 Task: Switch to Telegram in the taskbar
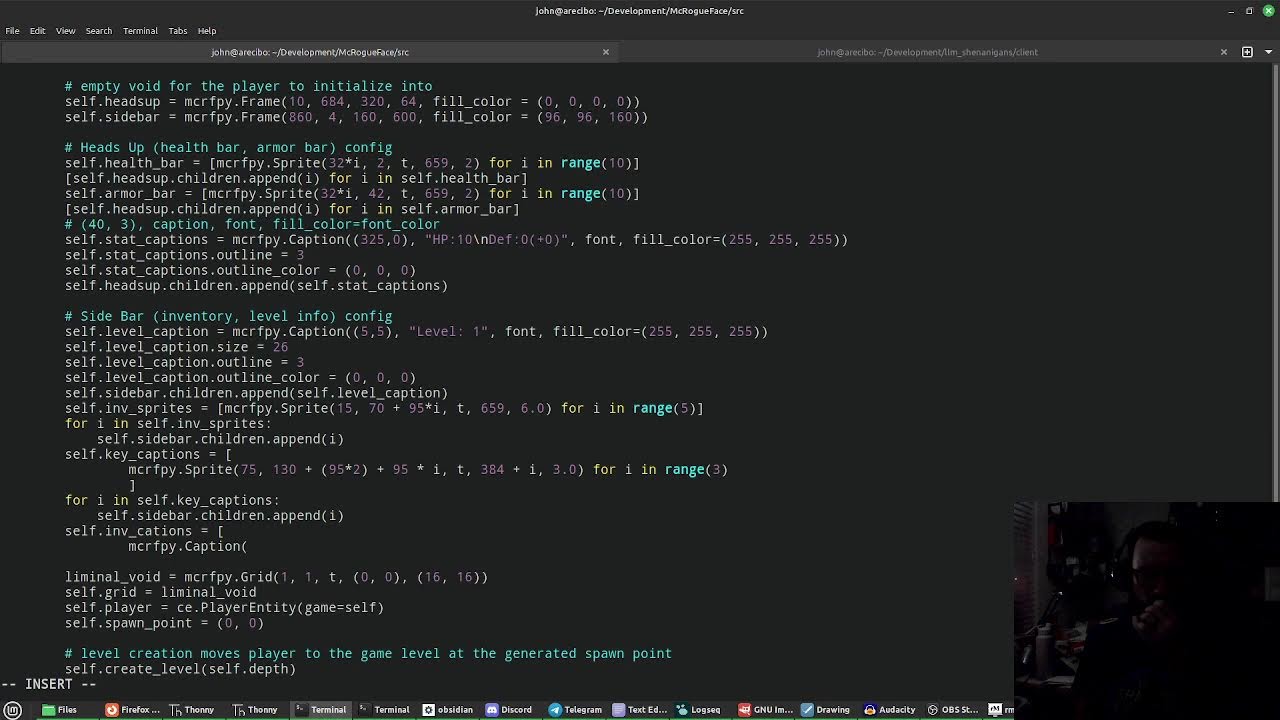point(575,710)
